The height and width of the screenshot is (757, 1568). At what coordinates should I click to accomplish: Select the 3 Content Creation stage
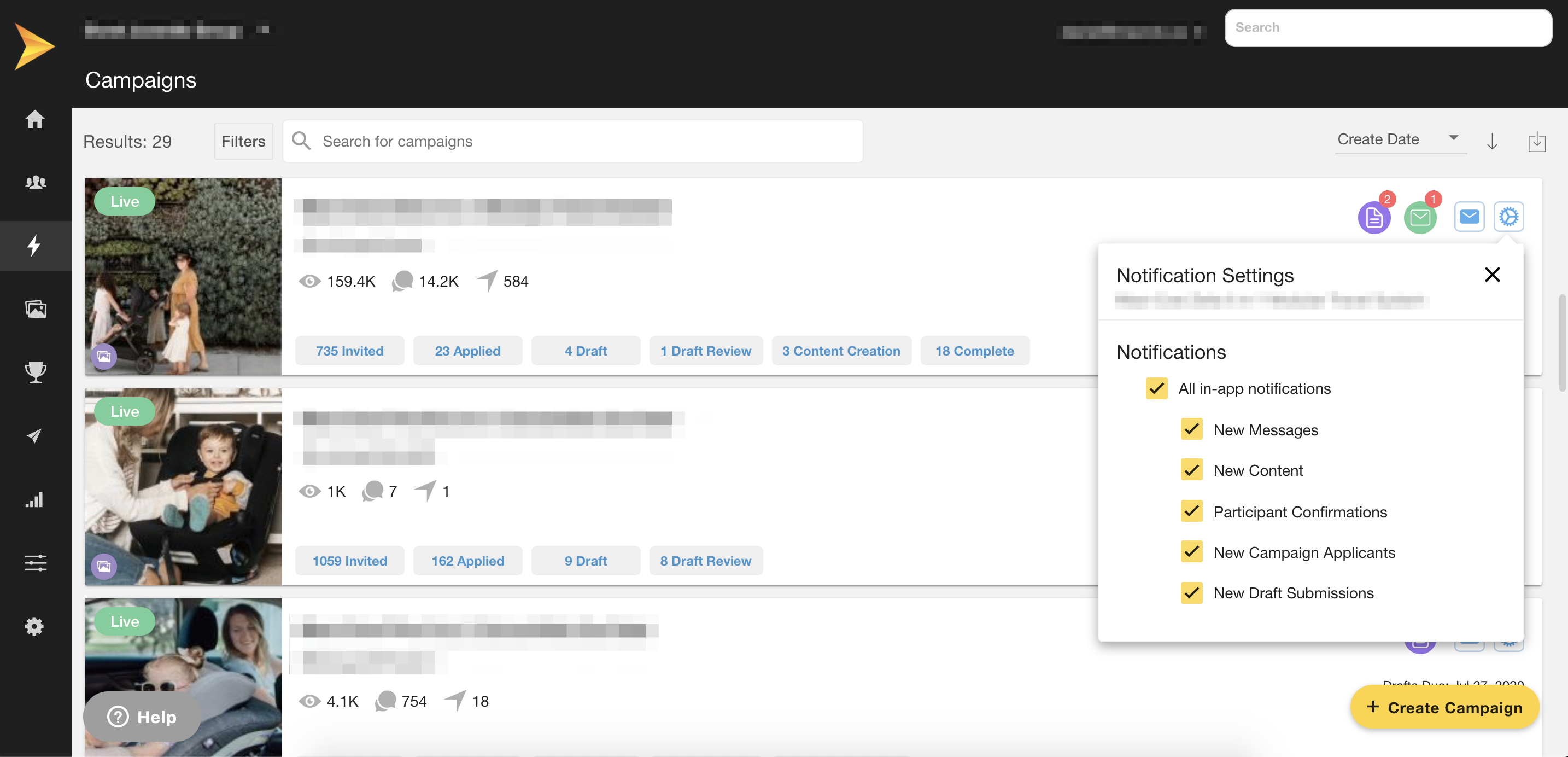(x=841, y=351)
